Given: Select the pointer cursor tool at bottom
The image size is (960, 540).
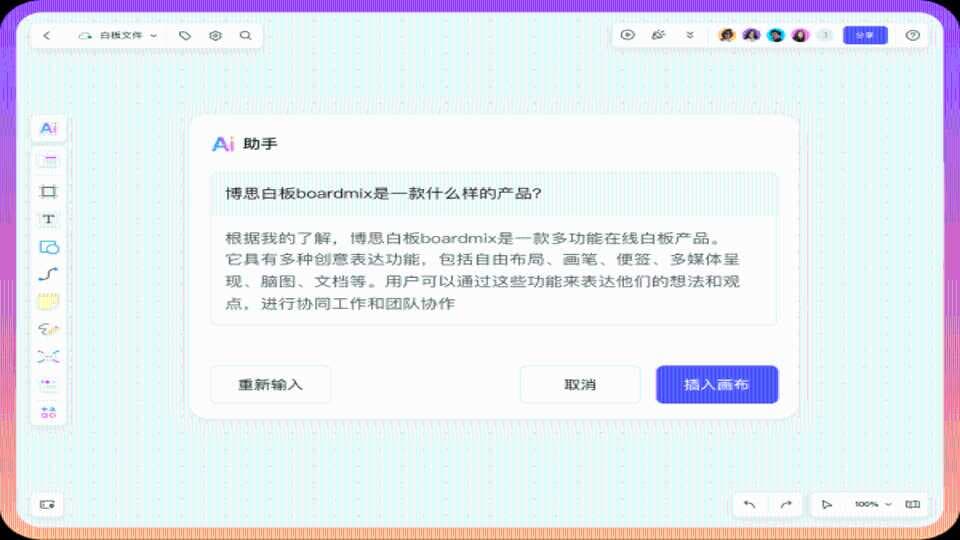Looking at the screenshot, I should pyautogui.click(x=827, y=504).
